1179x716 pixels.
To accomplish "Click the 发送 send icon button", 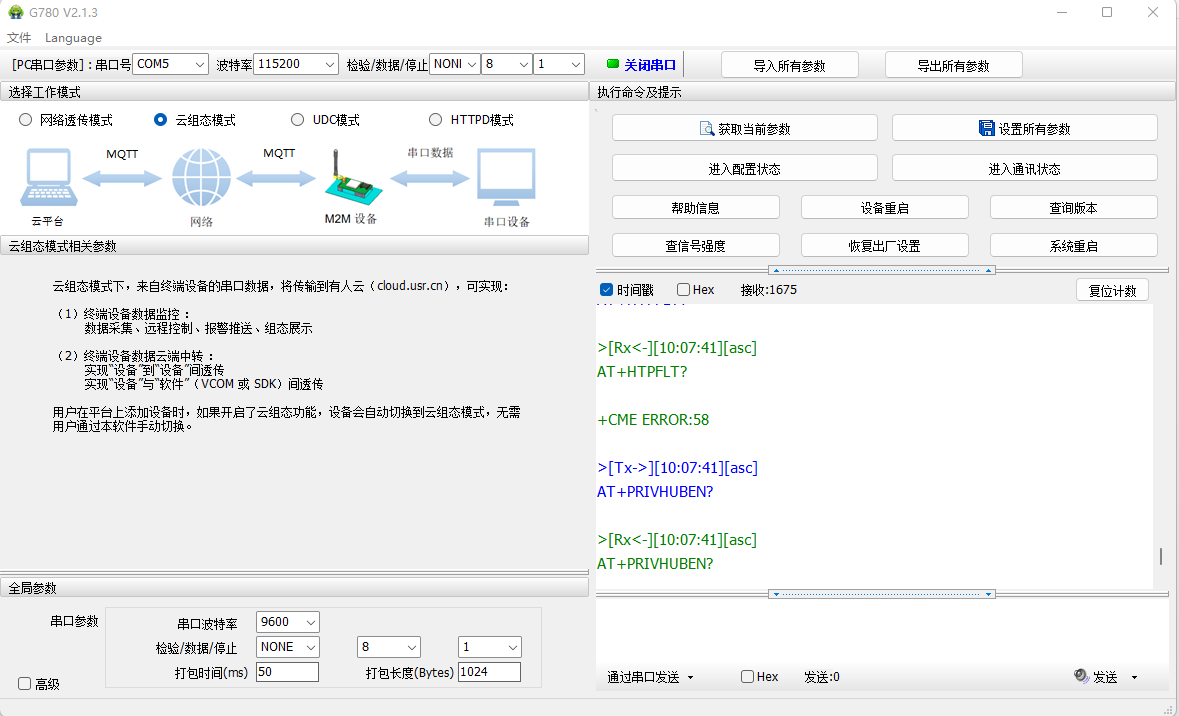I will point(1095,677).
